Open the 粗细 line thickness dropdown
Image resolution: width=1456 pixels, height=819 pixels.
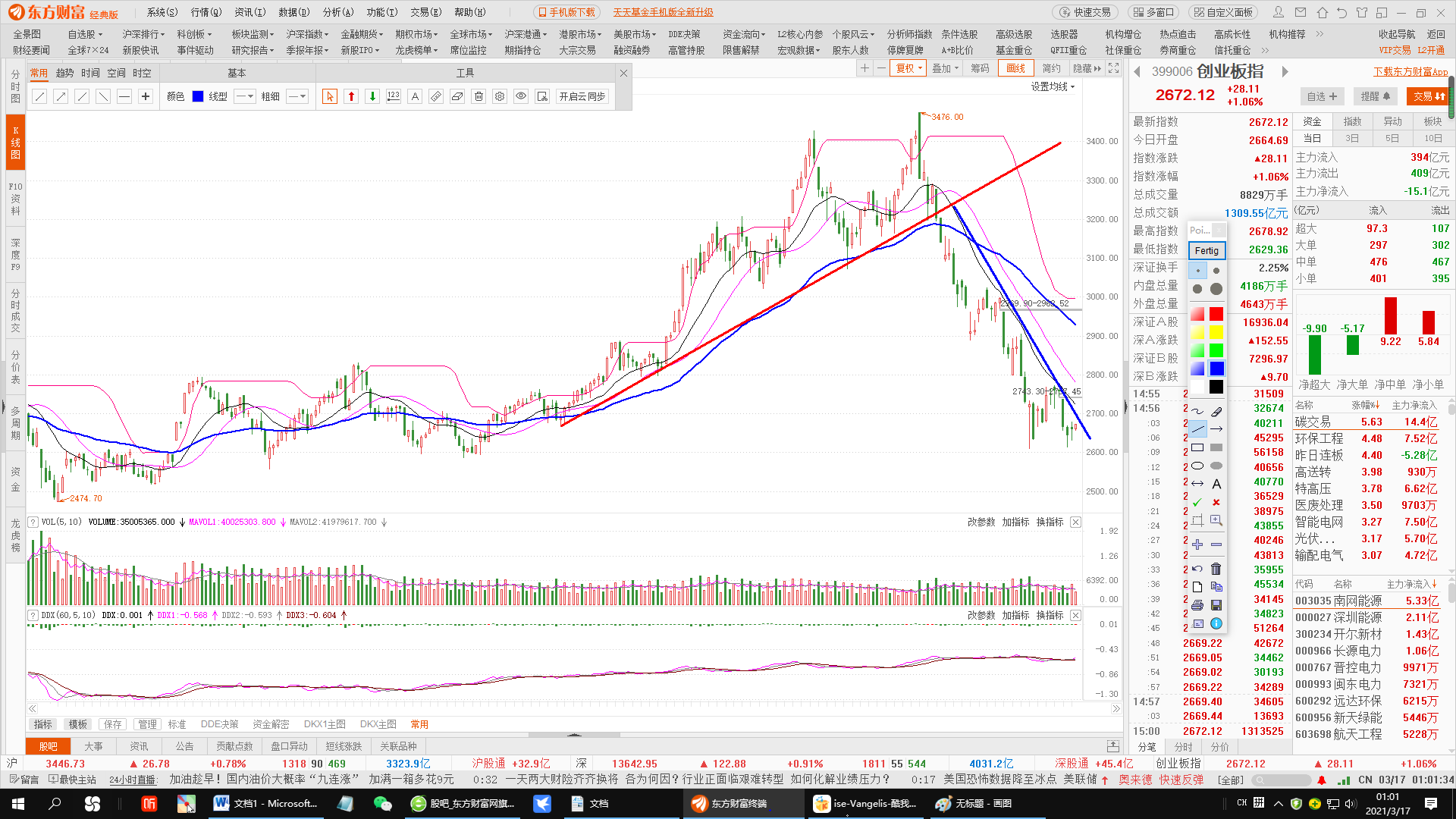tap(297, 96)
